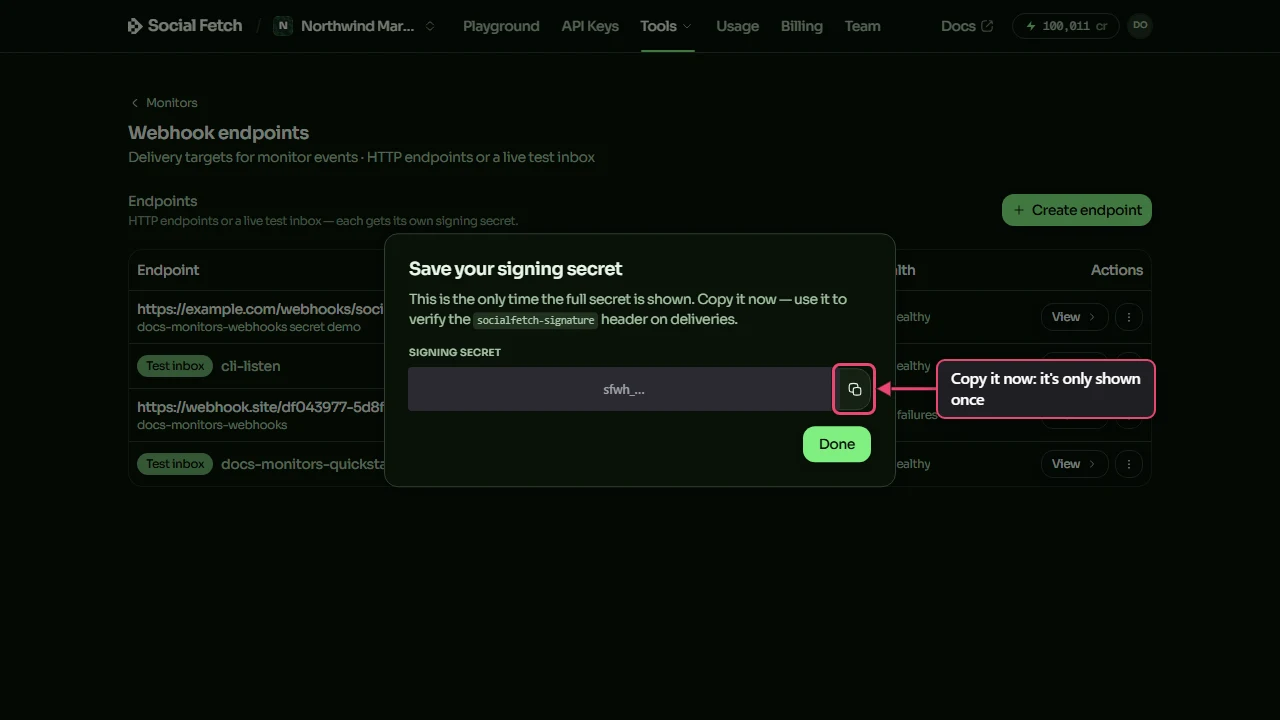
Task: Open the Playground tab
Action: click(x=501, y=26)
